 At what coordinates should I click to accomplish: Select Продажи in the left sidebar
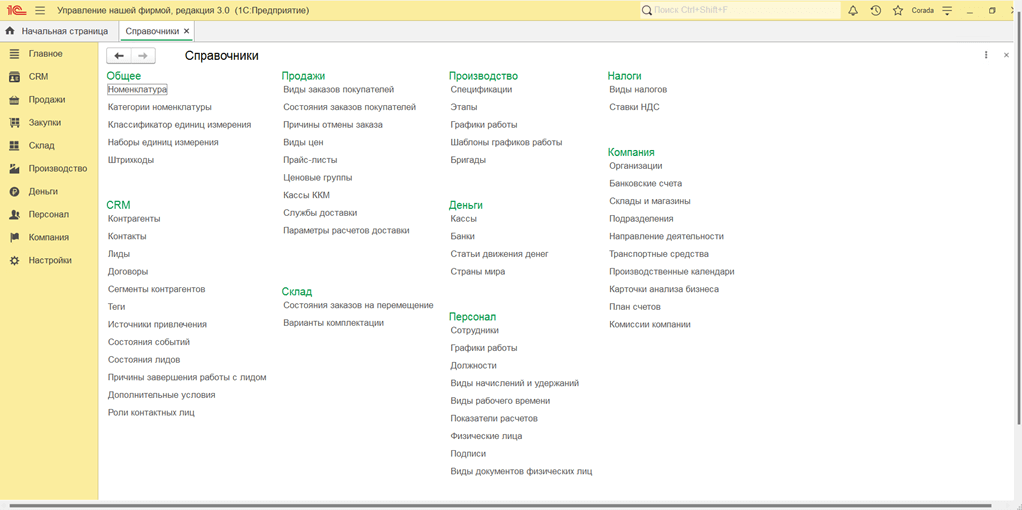pyautogui.click(x=47, y=100)
